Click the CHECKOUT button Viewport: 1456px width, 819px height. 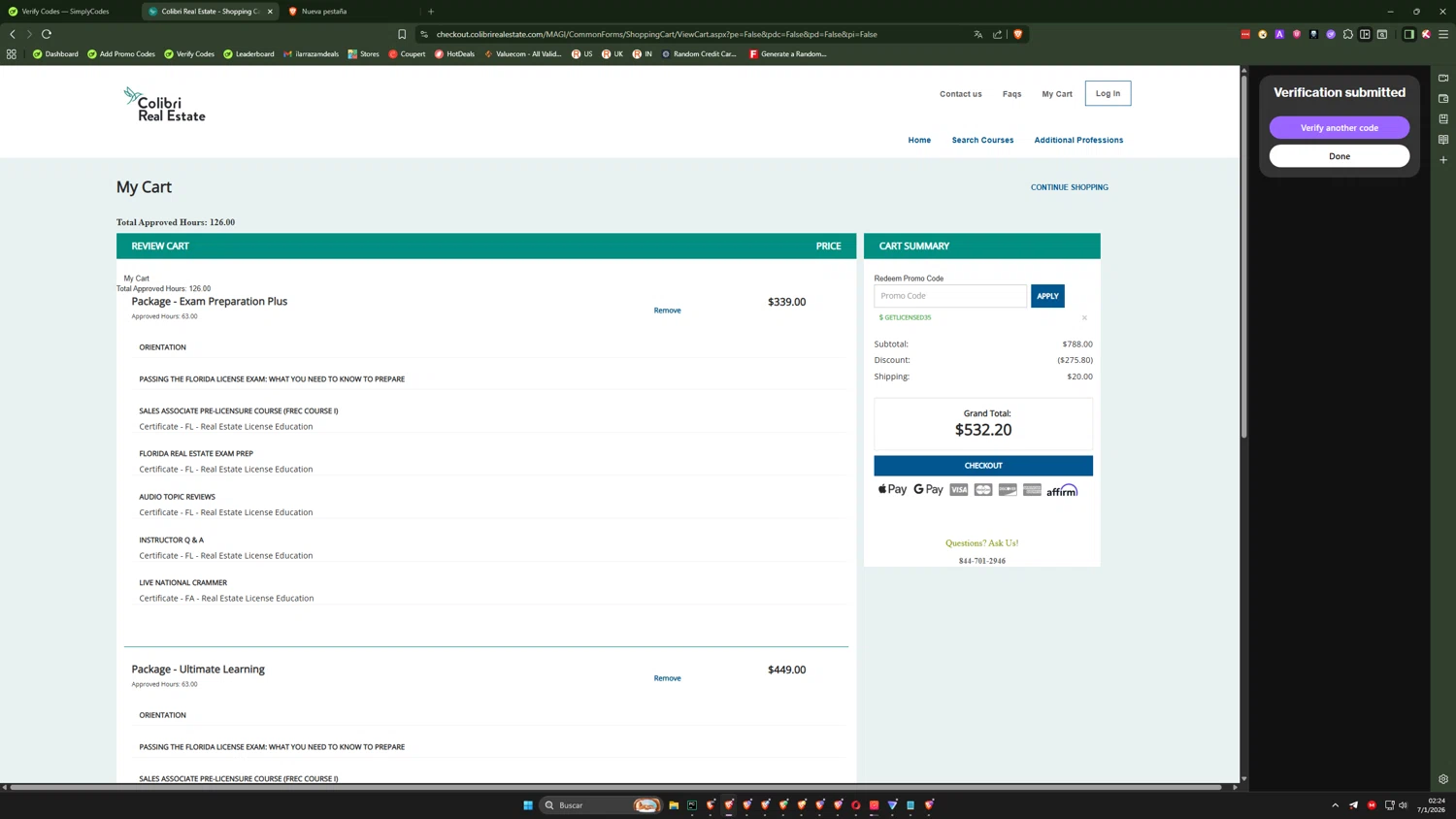click(983, 466)
